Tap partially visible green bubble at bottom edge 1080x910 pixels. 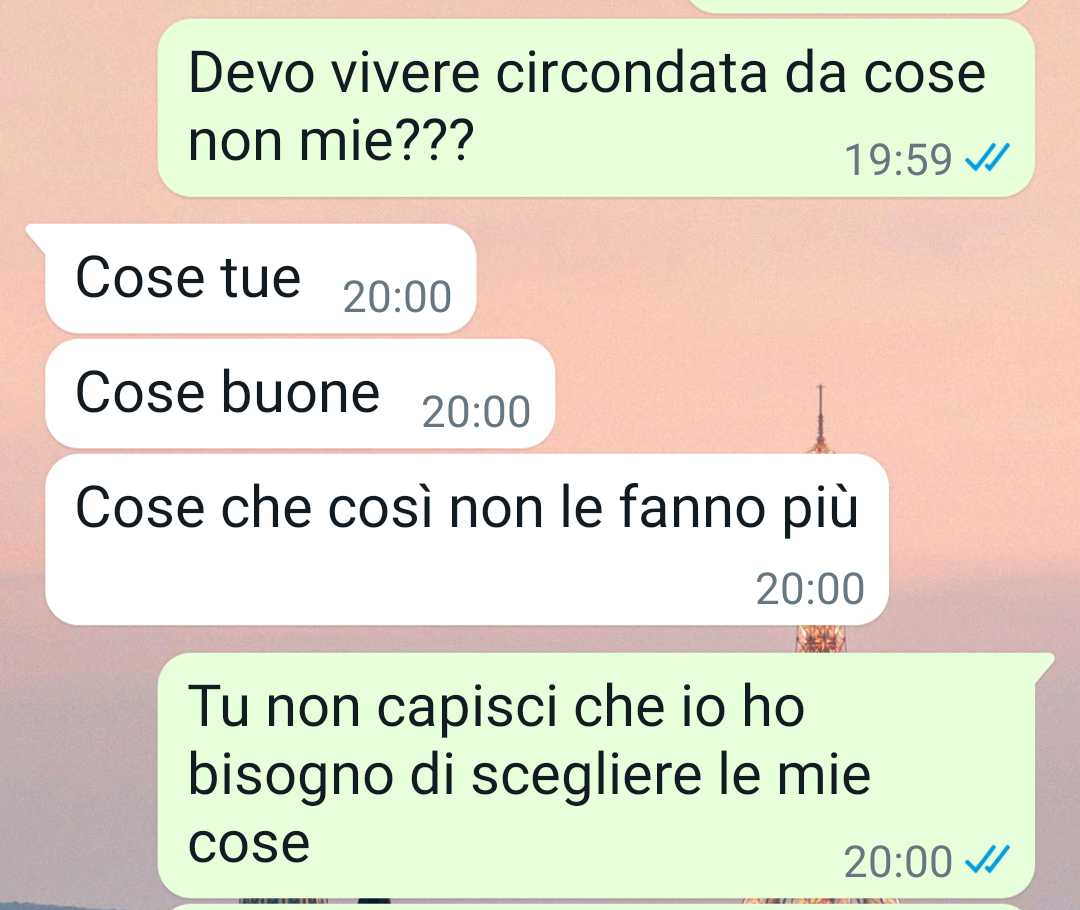[596, 907]
